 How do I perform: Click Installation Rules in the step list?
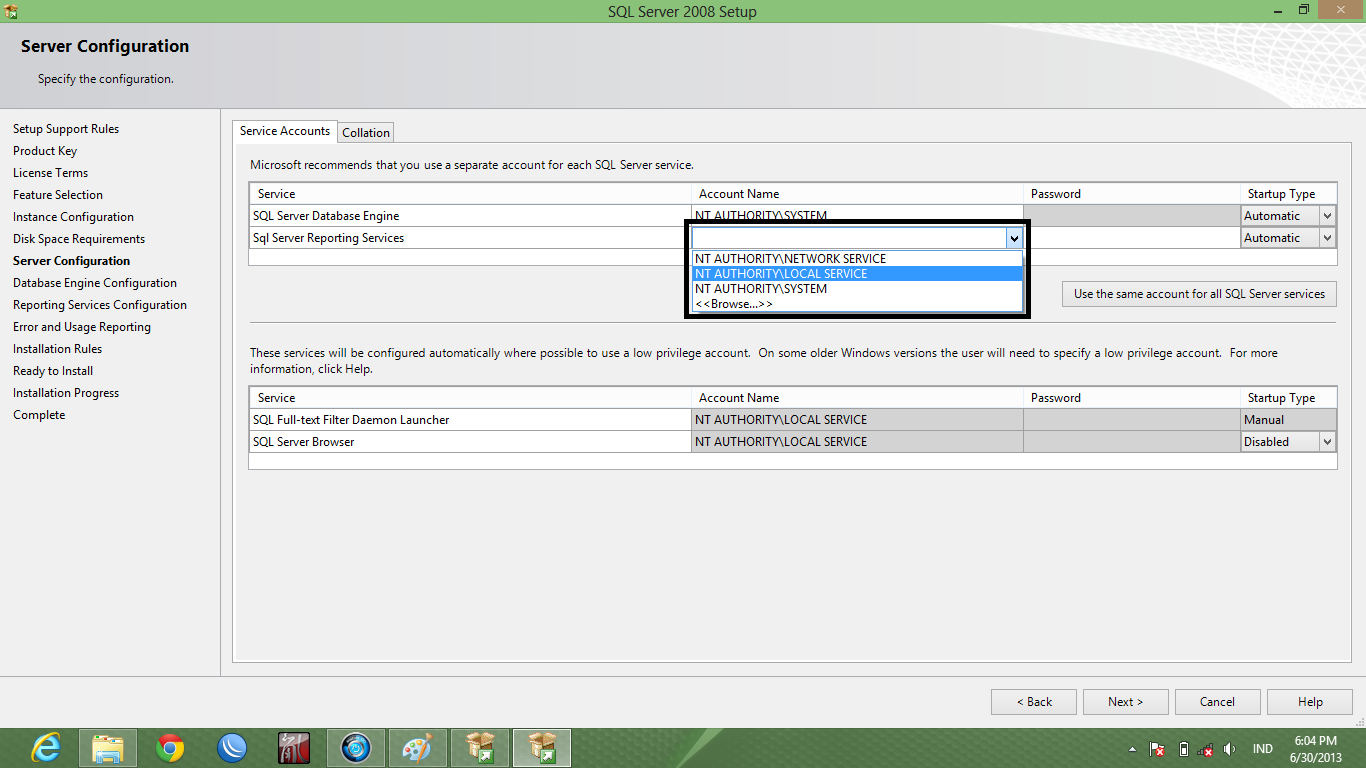(x=57, y=349)
